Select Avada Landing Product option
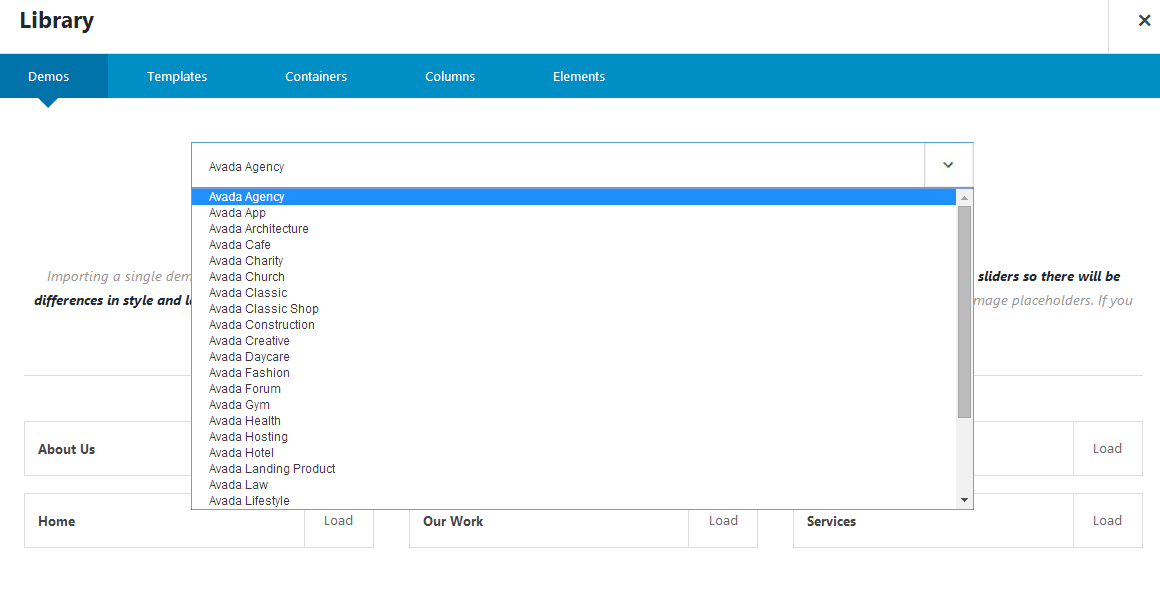 point(574,469)
